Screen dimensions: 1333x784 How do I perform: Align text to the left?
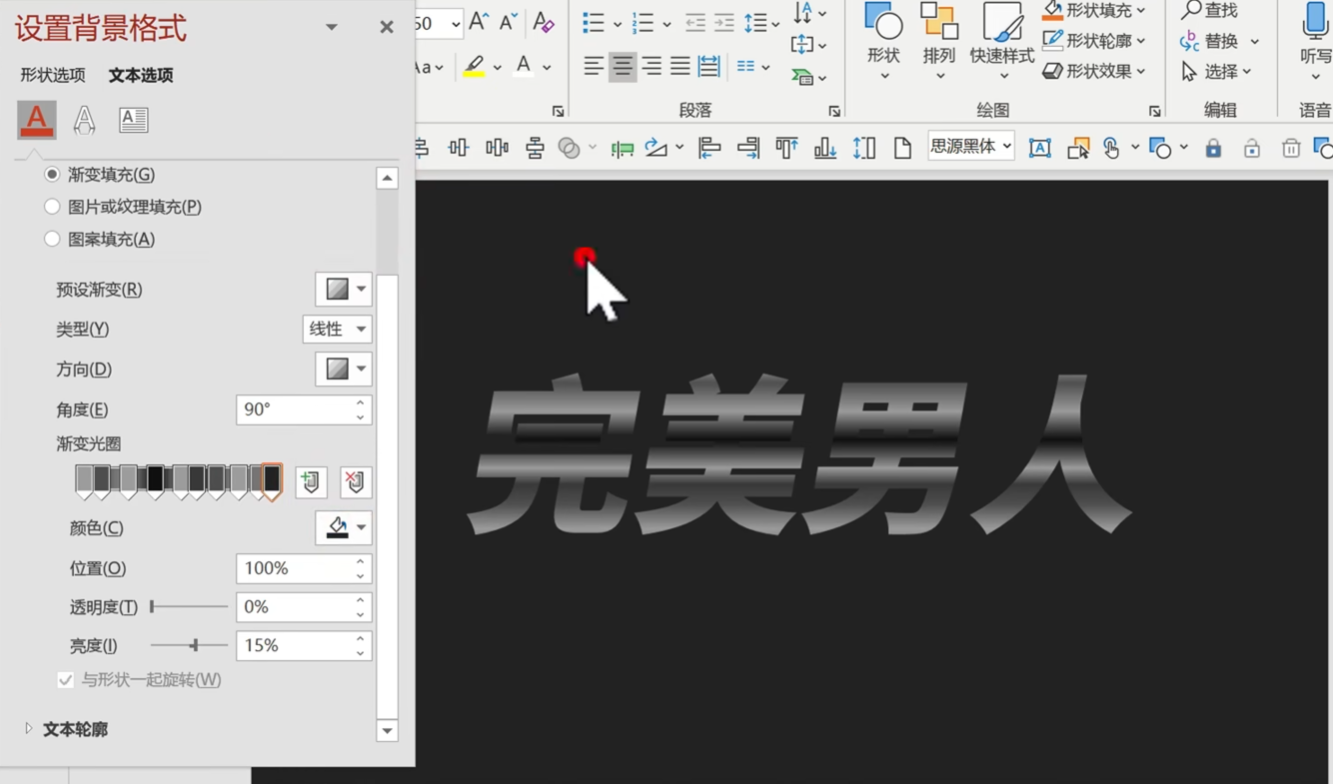pos(594,67)
